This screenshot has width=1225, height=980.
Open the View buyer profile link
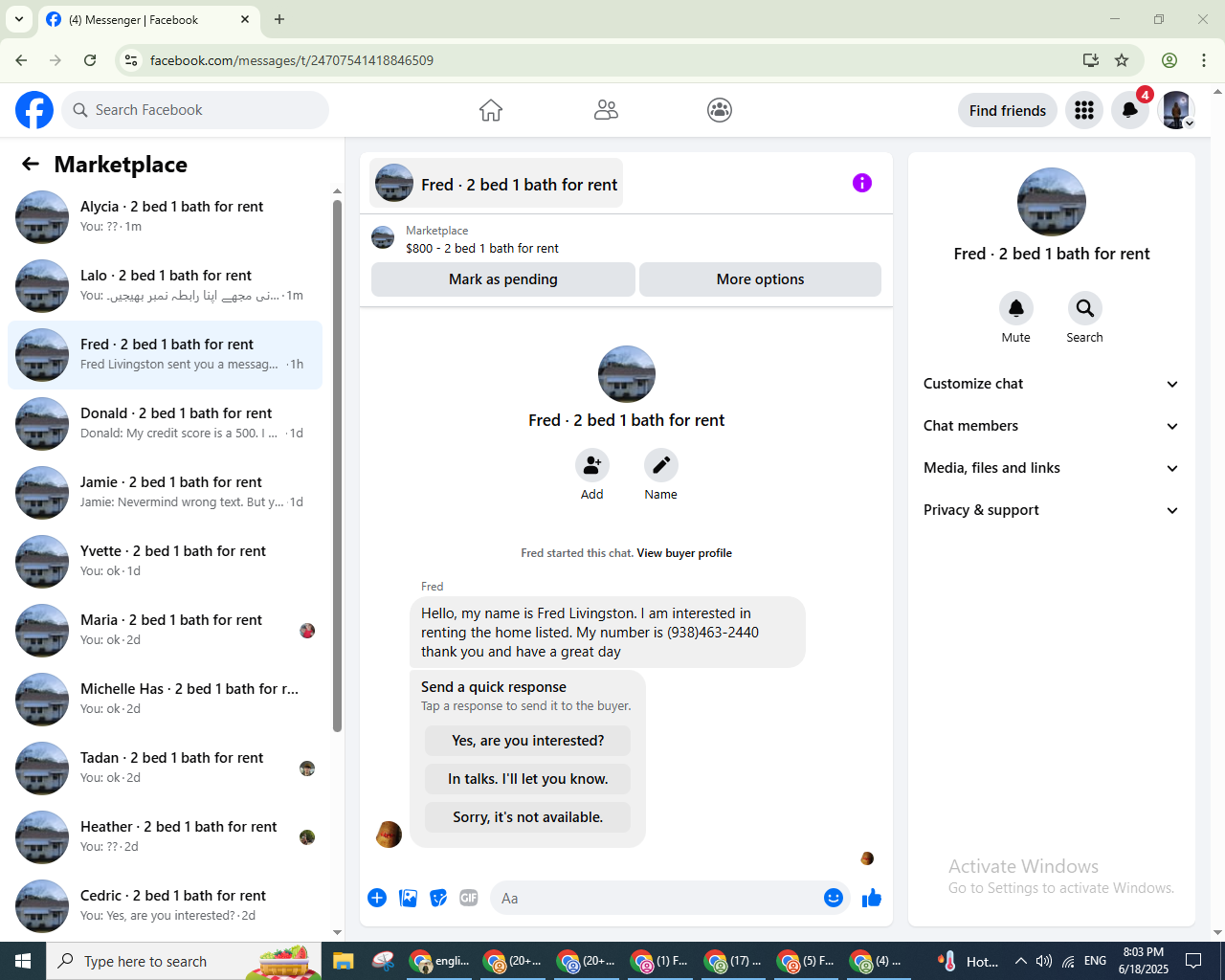[684, 553]
